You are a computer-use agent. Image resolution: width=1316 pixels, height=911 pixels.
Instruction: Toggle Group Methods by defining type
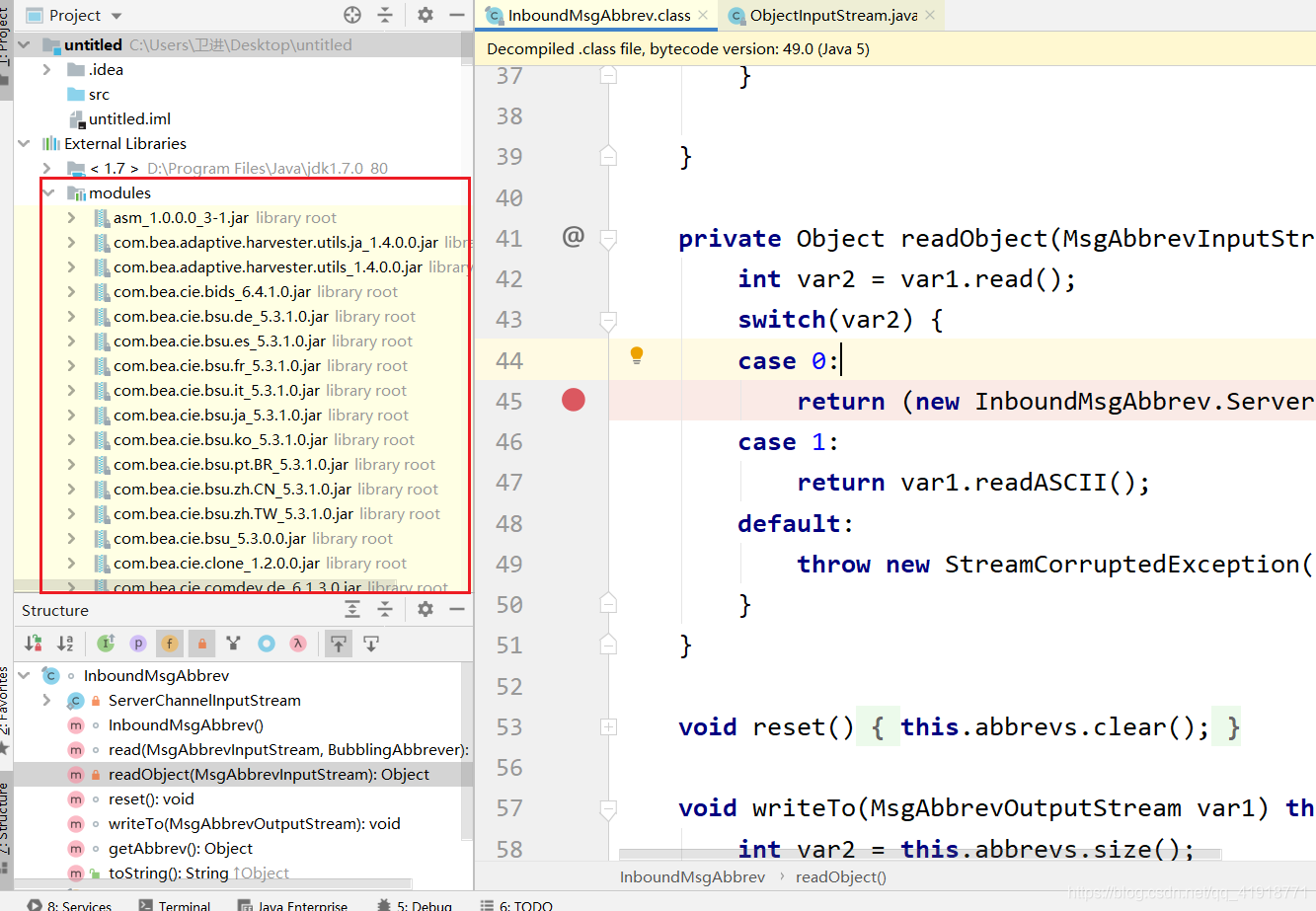click(234, 644)
